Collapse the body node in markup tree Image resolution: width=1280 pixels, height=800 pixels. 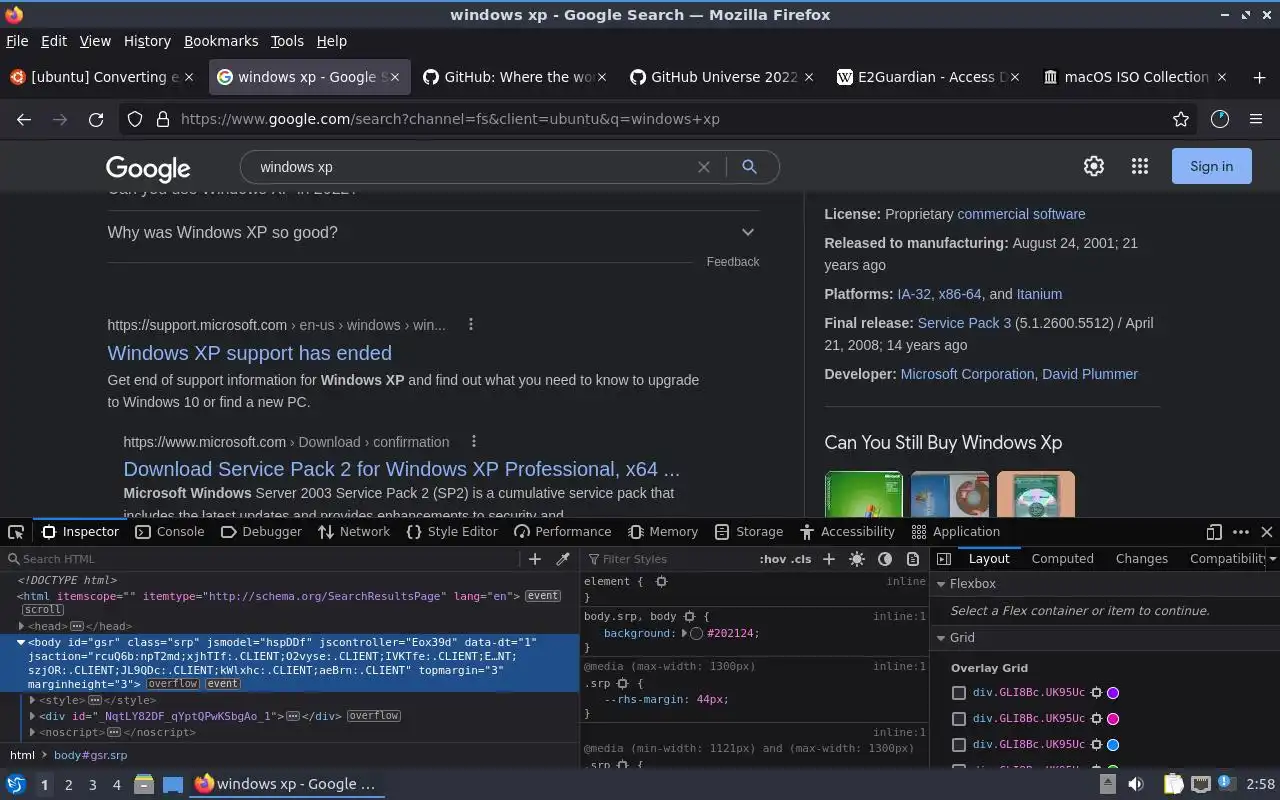pos(21,642)
